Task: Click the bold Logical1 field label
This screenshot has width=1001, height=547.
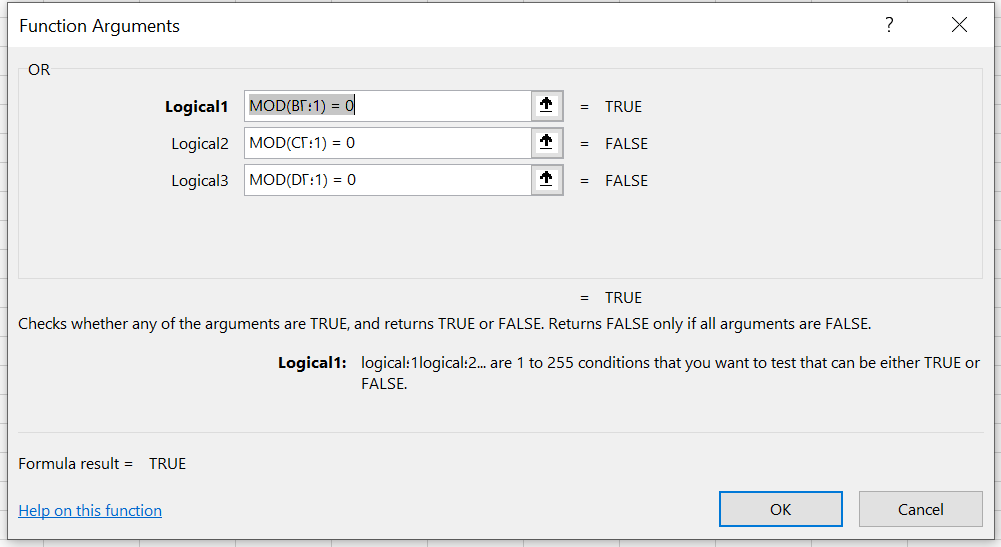Action: tap(197, 107)
